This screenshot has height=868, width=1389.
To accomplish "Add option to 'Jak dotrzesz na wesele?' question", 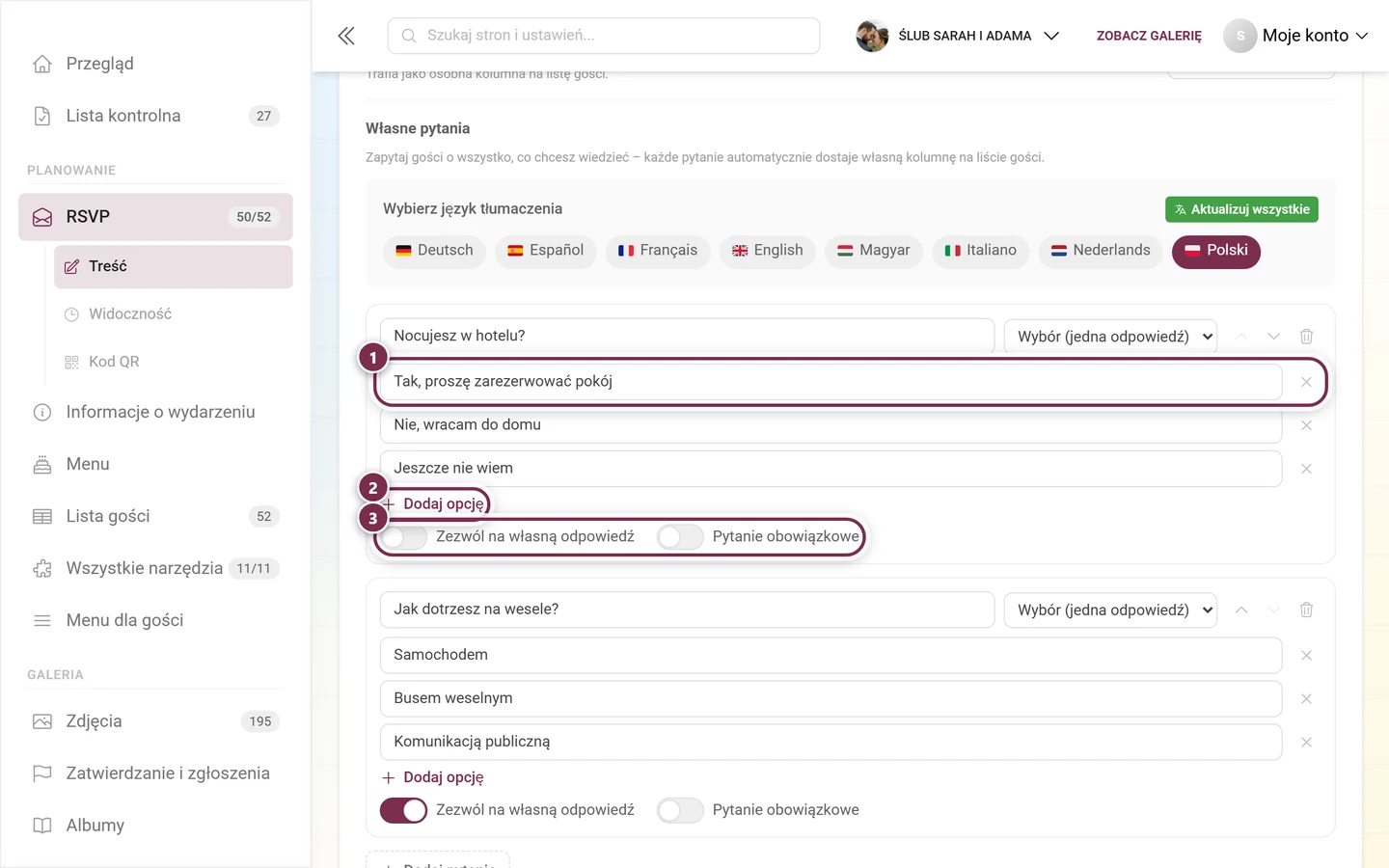I will point(433,777).
